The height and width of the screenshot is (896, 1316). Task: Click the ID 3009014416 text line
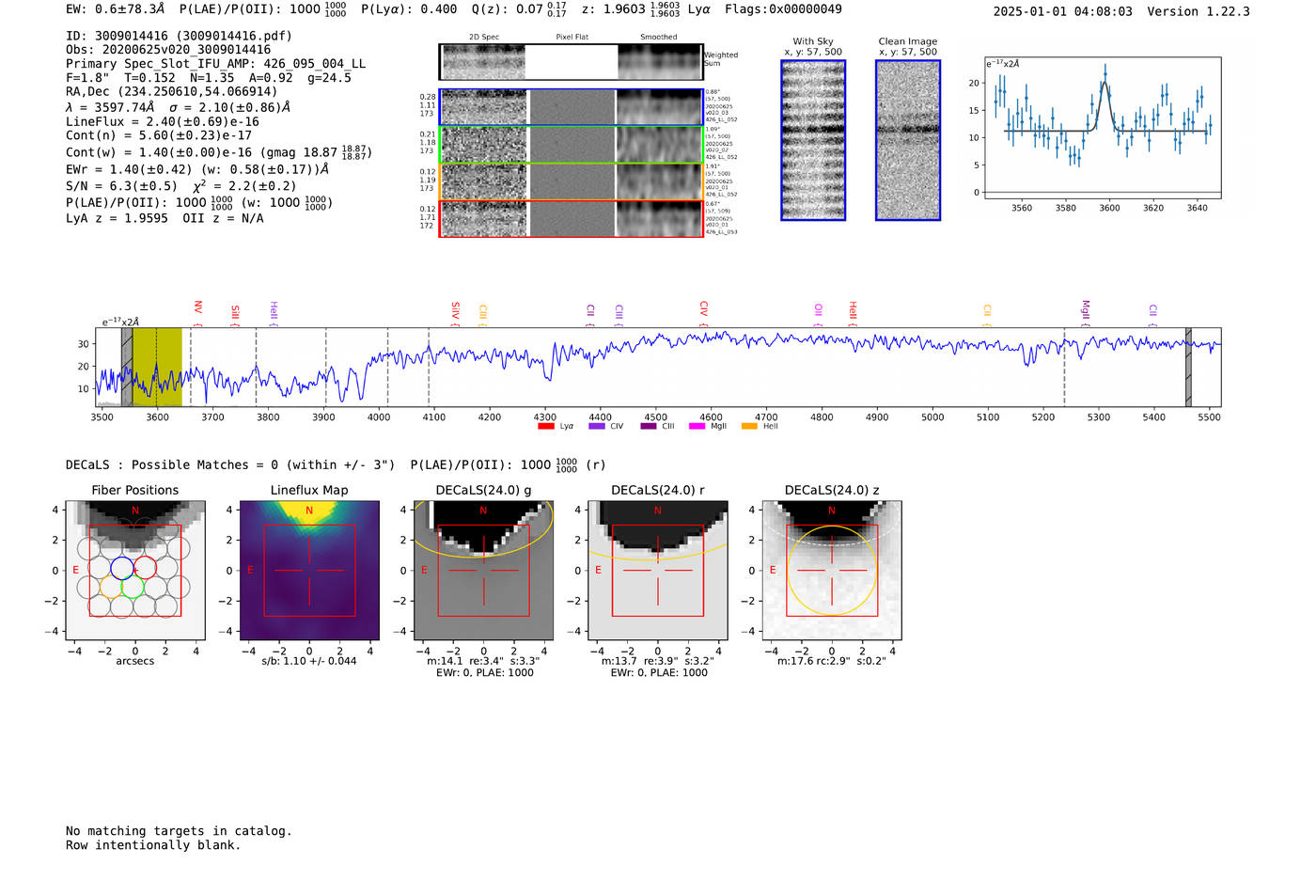click(179, 36)
